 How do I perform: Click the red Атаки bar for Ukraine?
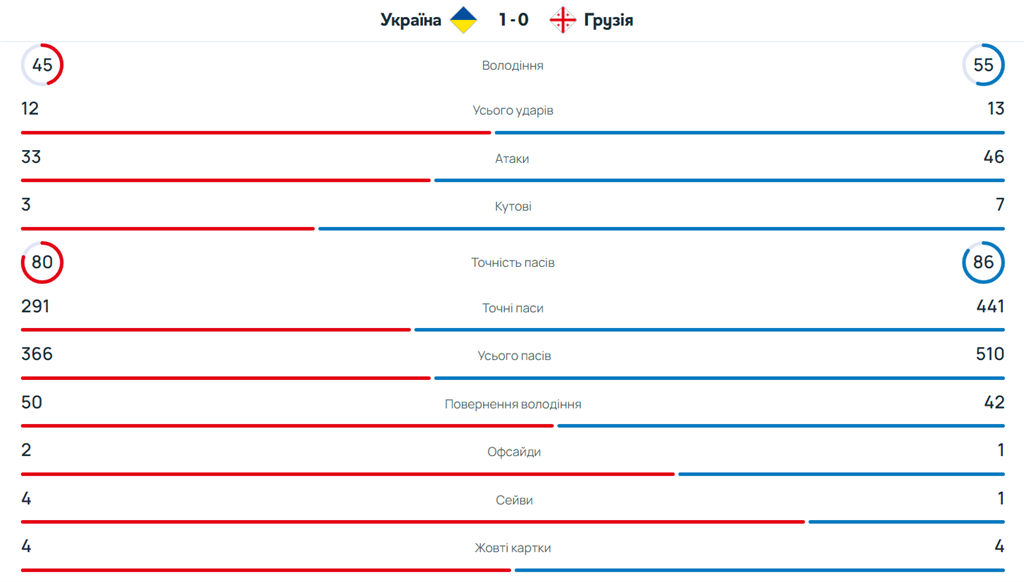click(x=226, y=181)
